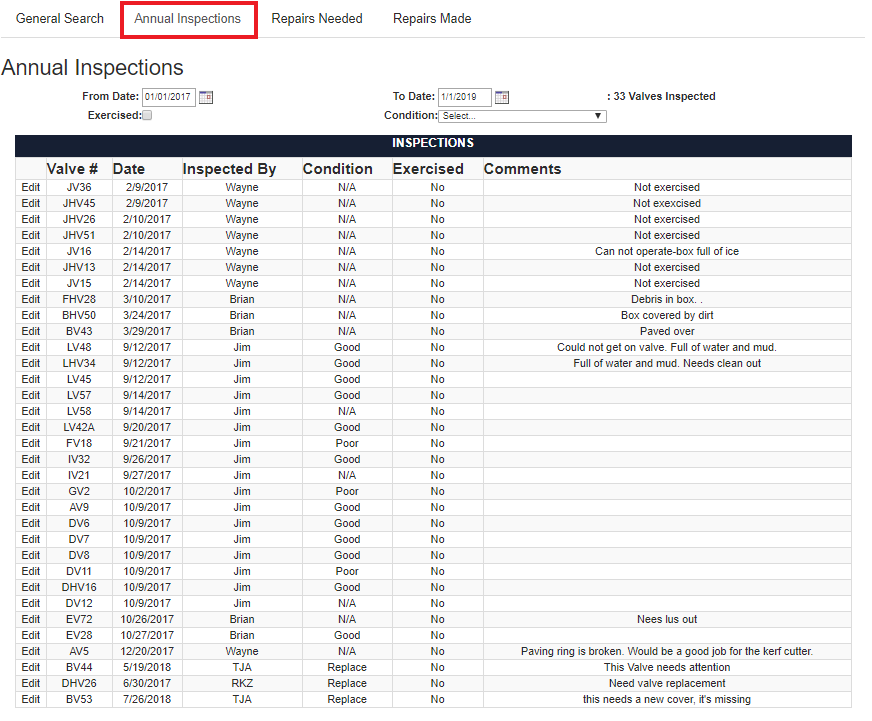Click comment 'Can not operate-box full of ice'

pyautogui.click(x=667, y=251)
